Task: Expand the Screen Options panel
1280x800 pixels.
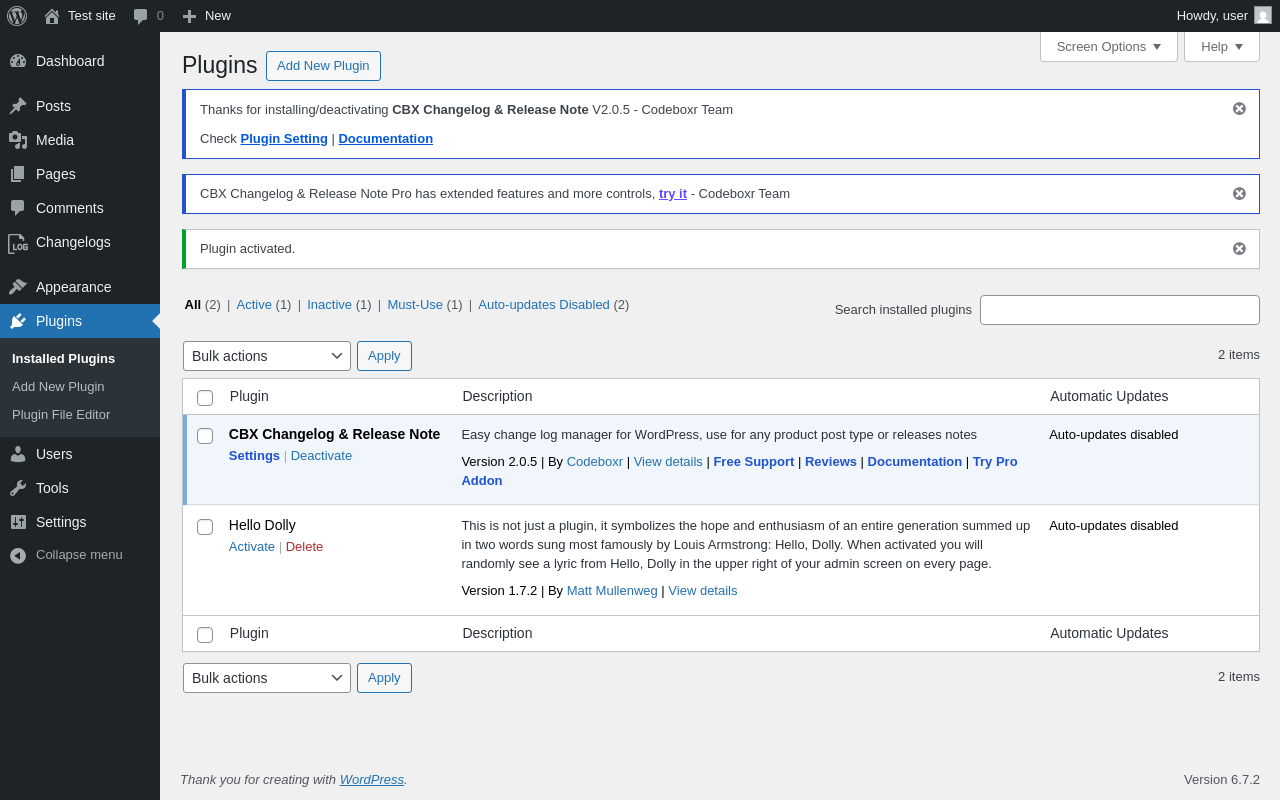Action: click(x=1108, y=46)
